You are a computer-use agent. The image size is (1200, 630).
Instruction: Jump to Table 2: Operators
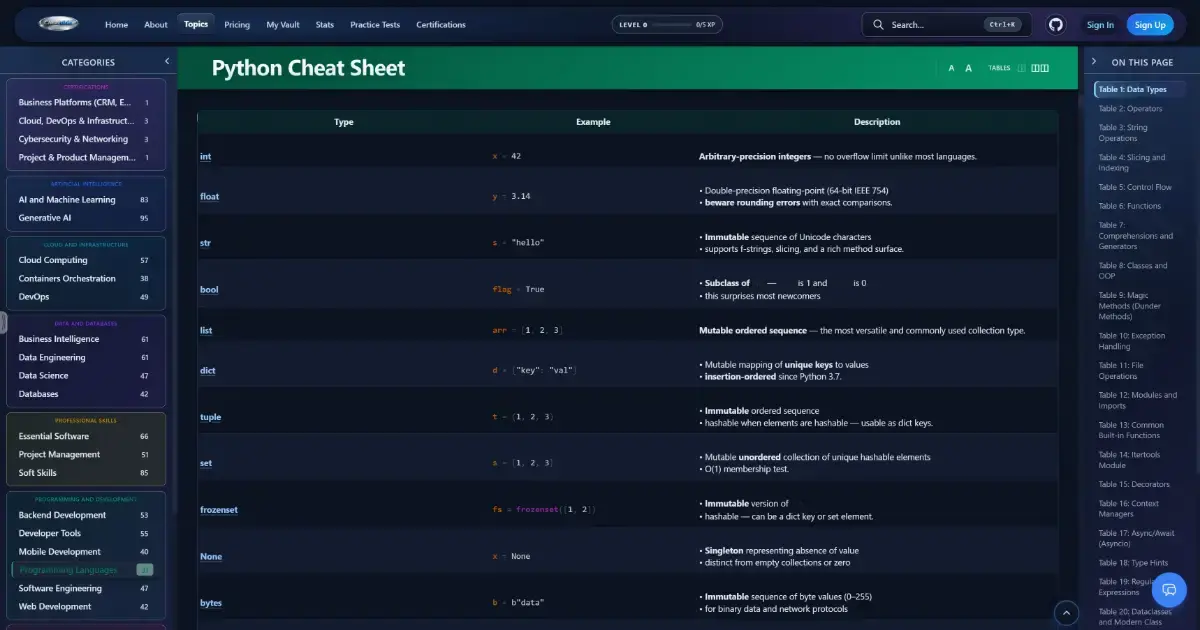click(x=1130, y=108)
